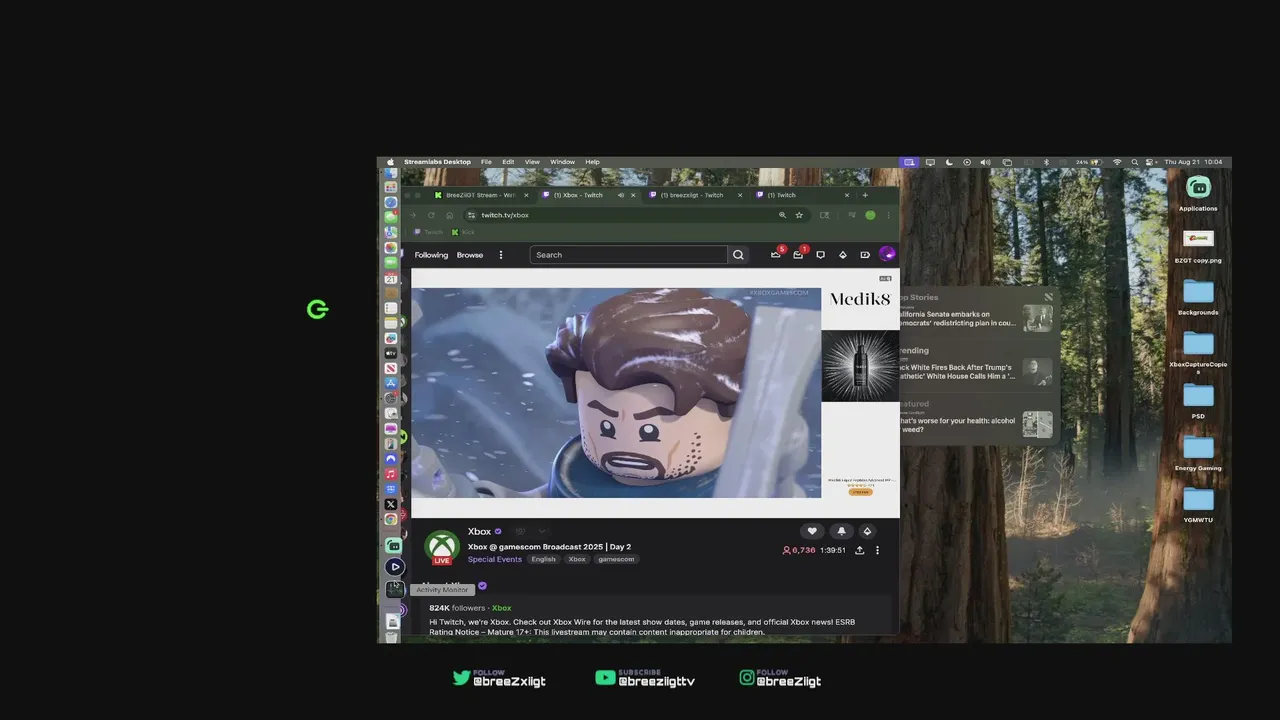The image size is (1280, 720).
Task: Reload the page in the browser
Action: click(x=432, y=215)
